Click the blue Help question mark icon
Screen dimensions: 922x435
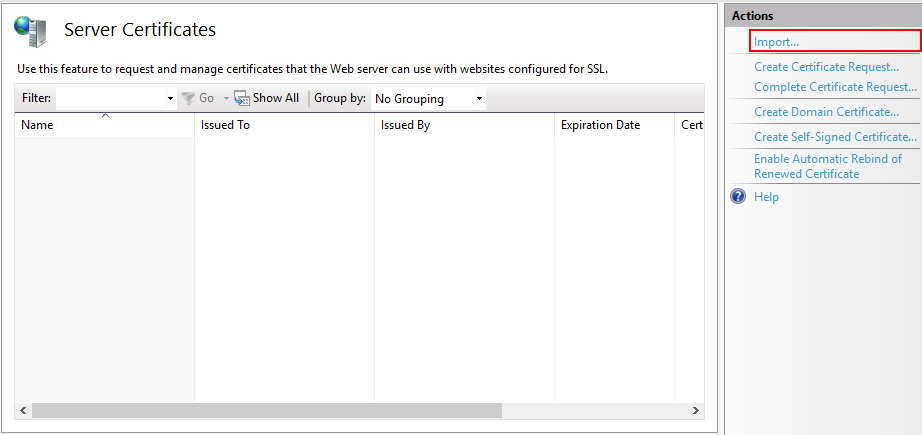pos(739,197)
